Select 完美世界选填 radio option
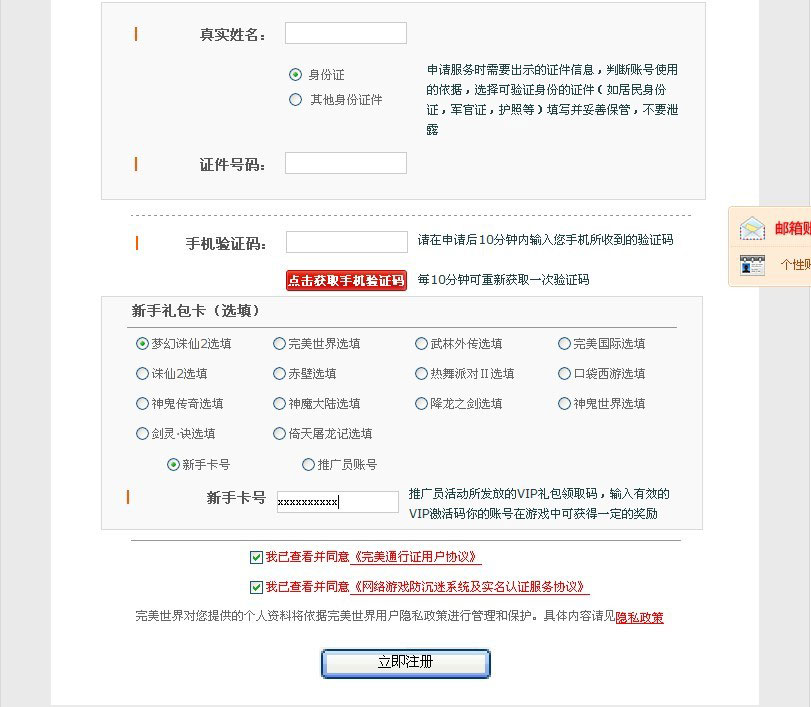The height and width of the screenshot is (707, 811). [279, 343]
